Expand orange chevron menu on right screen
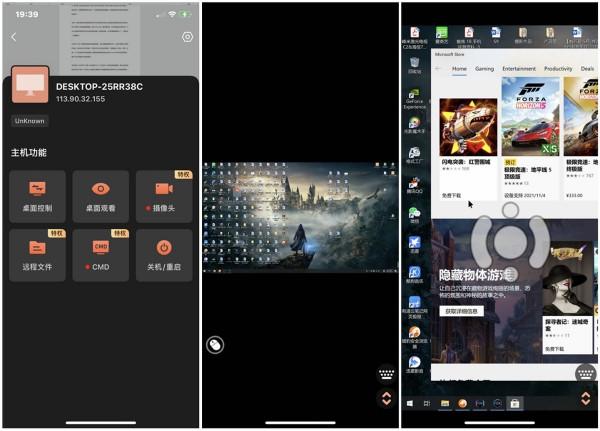600x431 pixels. tap(585, 398)
